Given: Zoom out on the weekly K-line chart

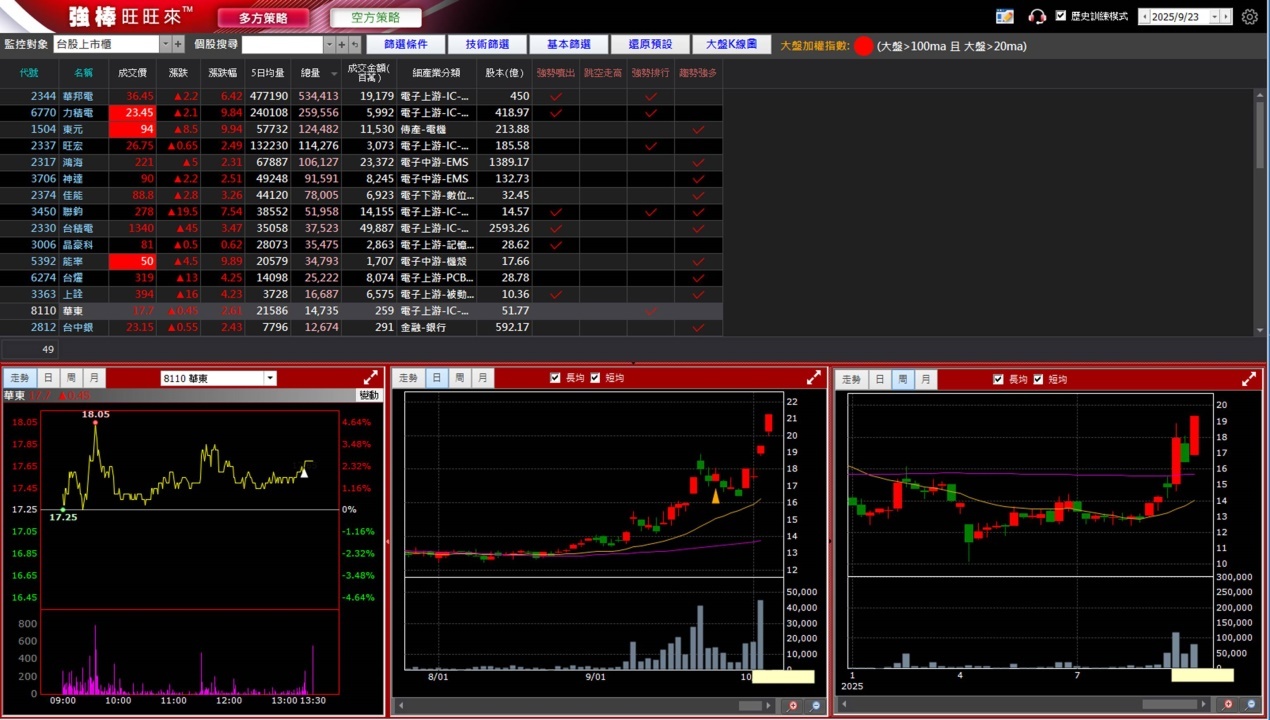Looking at the screenshot, I should (x=1249, y=706).
